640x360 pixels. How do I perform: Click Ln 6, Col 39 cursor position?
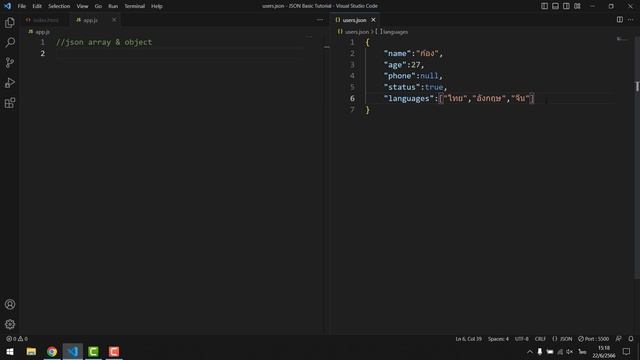tap(468, 339)
